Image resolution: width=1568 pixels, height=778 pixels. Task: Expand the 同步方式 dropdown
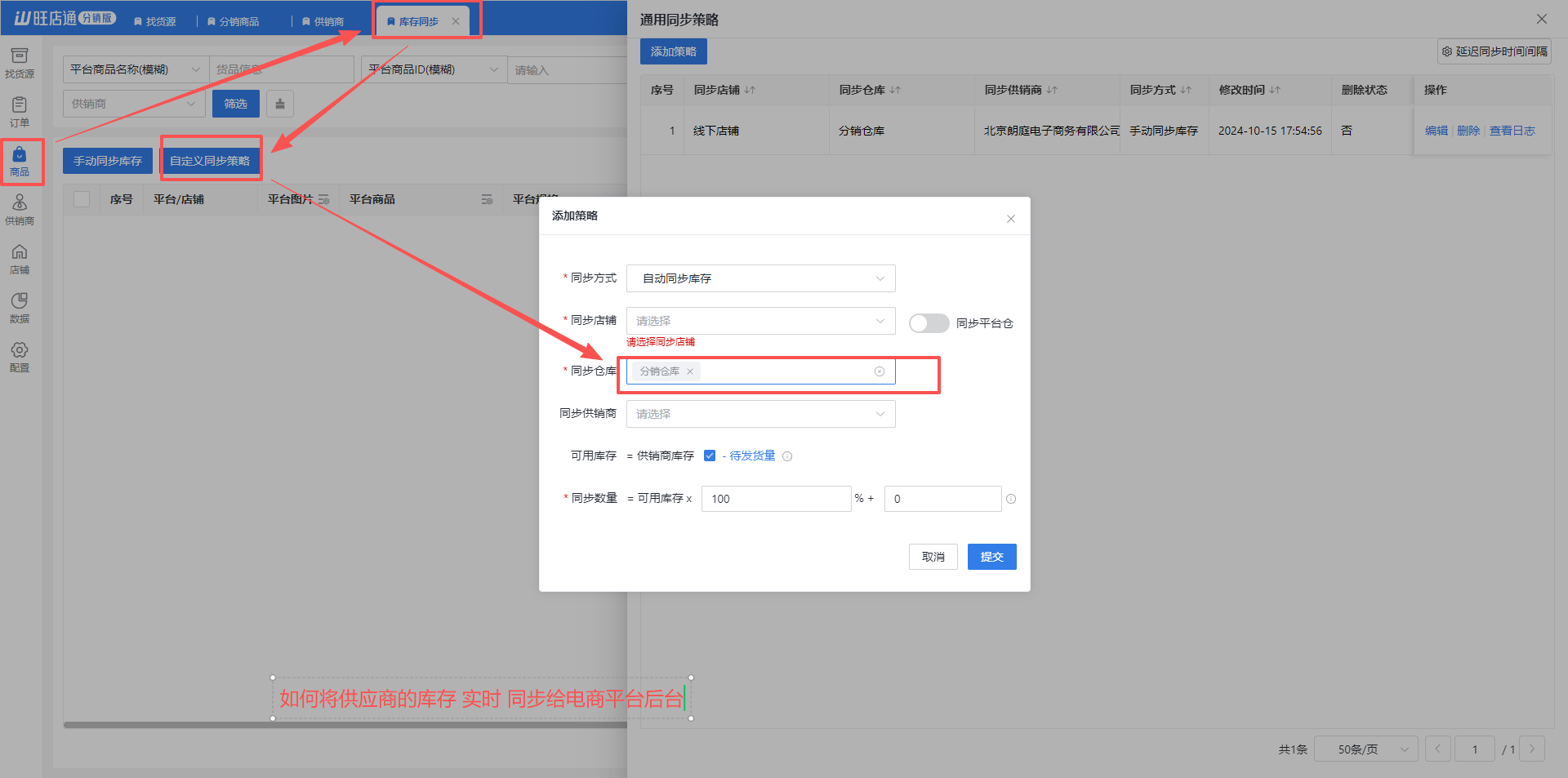coord(760,278)
